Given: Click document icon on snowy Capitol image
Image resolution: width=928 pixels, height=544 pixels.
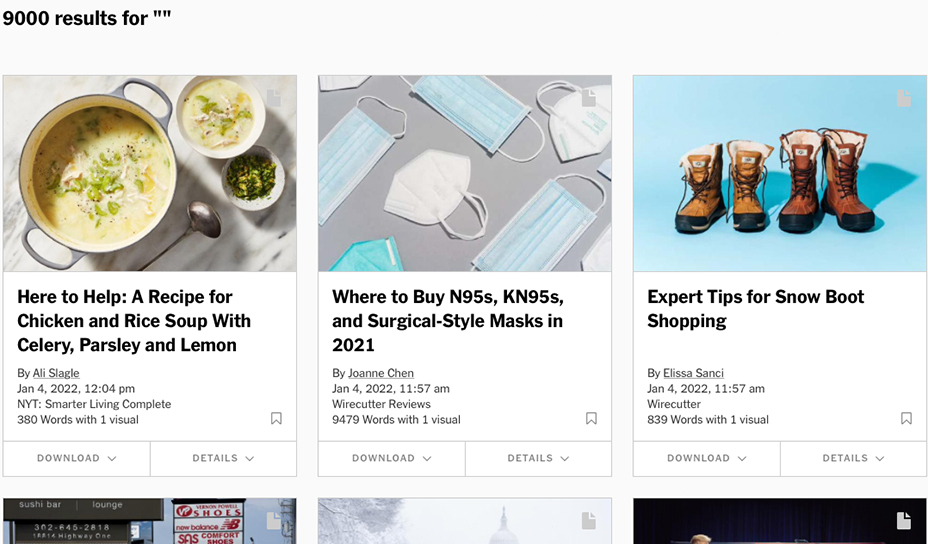Looking at the screenshot, I should pos(589,520).
